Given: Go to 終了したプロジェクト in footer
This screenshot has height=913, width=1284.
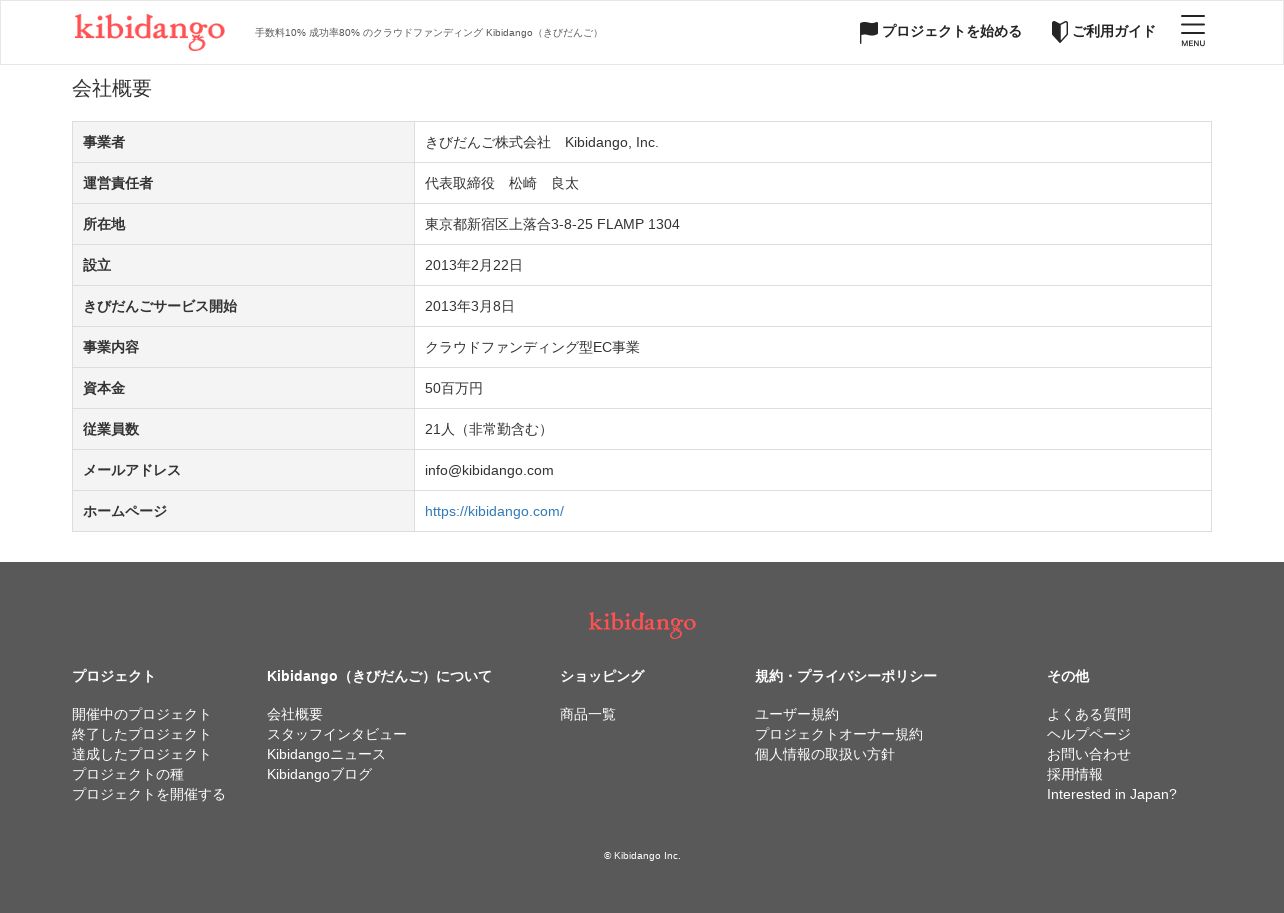Looking at the screenshot, I should click(142, 734).
